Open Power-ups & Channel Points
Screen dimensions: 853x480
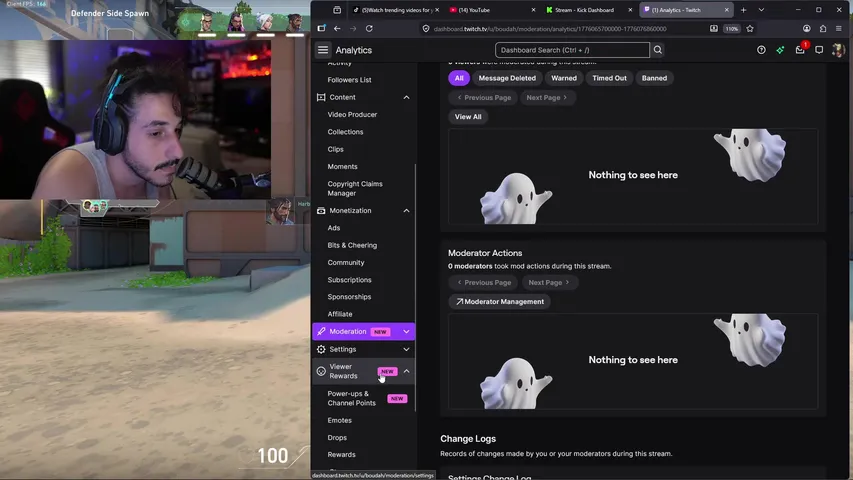(351, 398)
